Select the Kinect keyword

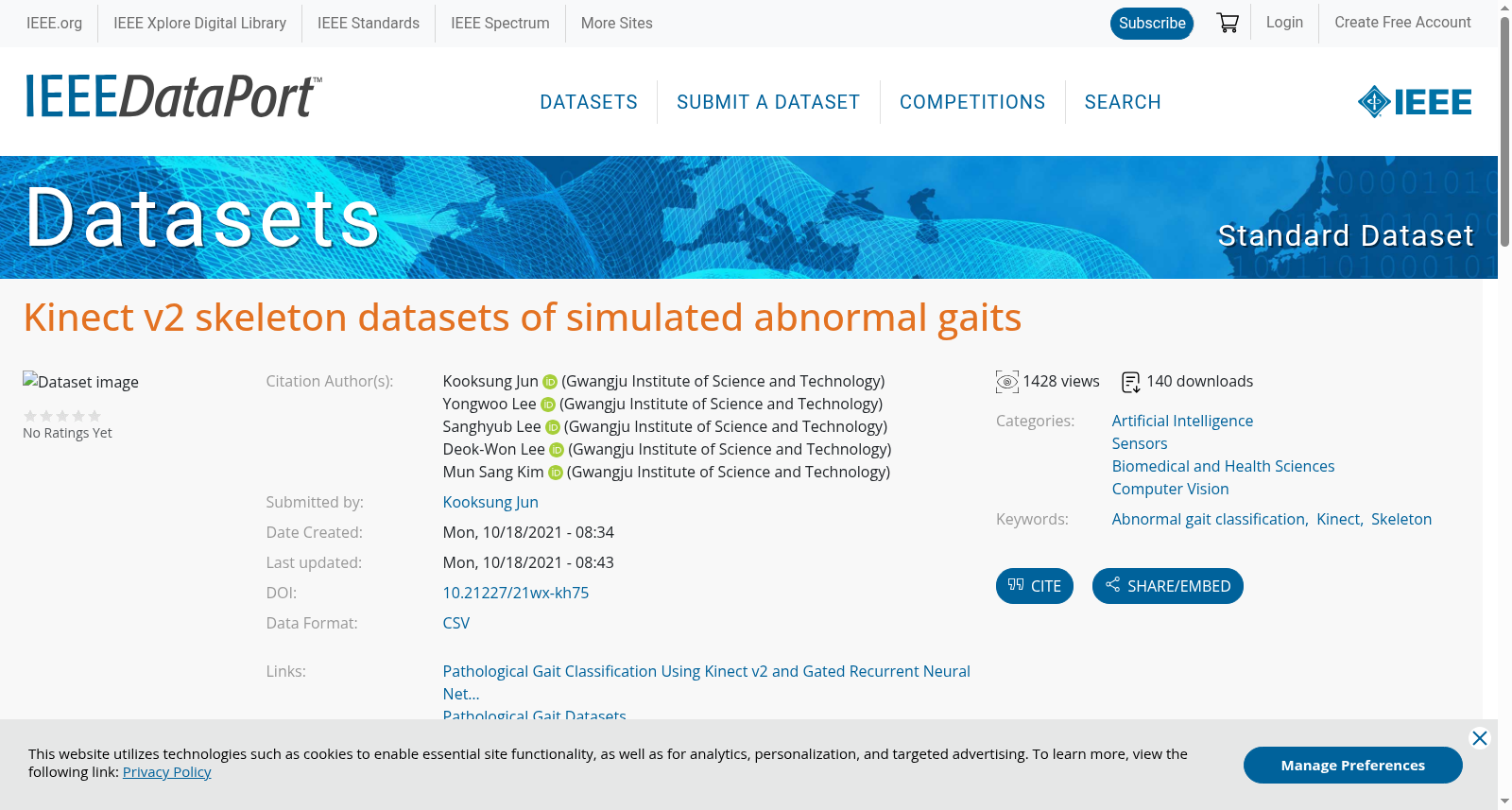point(1339,520)
